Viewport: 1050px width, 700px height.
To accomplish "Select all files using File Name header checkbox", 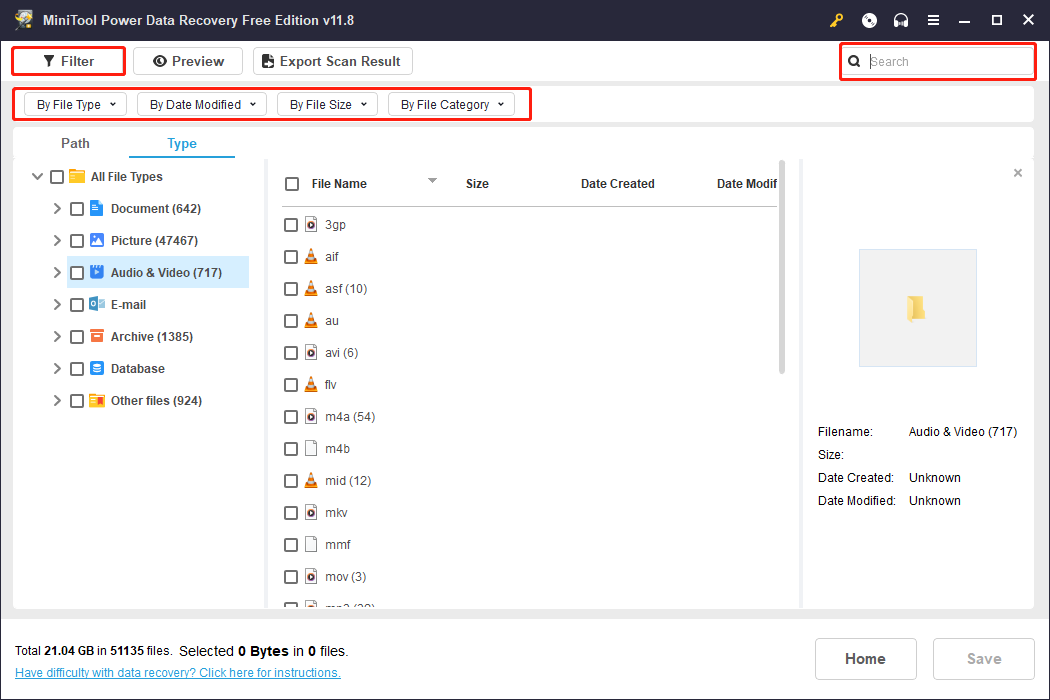I will point(292,184).
